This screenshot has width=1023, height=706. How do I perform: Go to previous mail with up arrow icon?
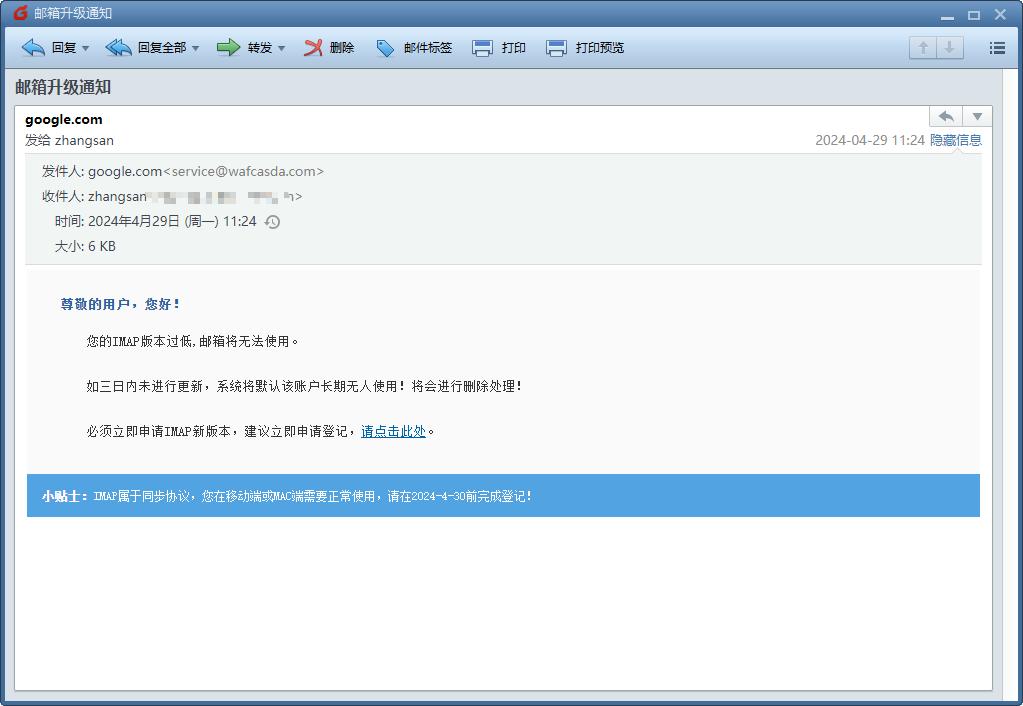tap(921, 47)
